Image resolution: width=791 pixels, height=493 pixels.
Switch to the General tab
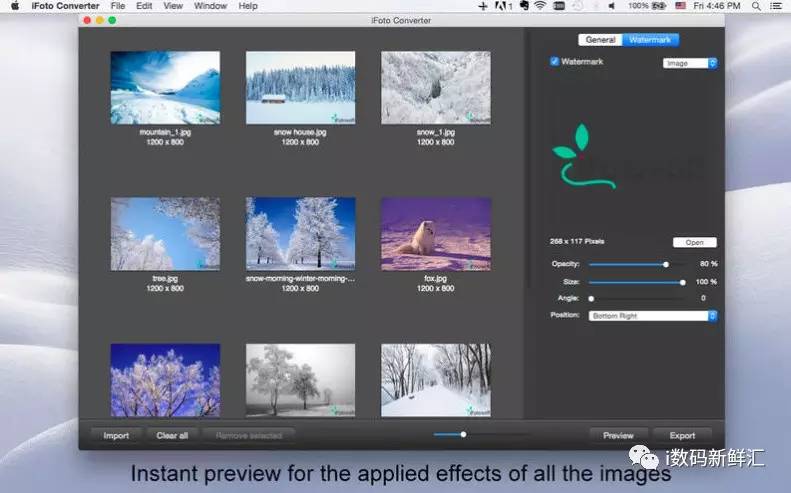point(600,40)
